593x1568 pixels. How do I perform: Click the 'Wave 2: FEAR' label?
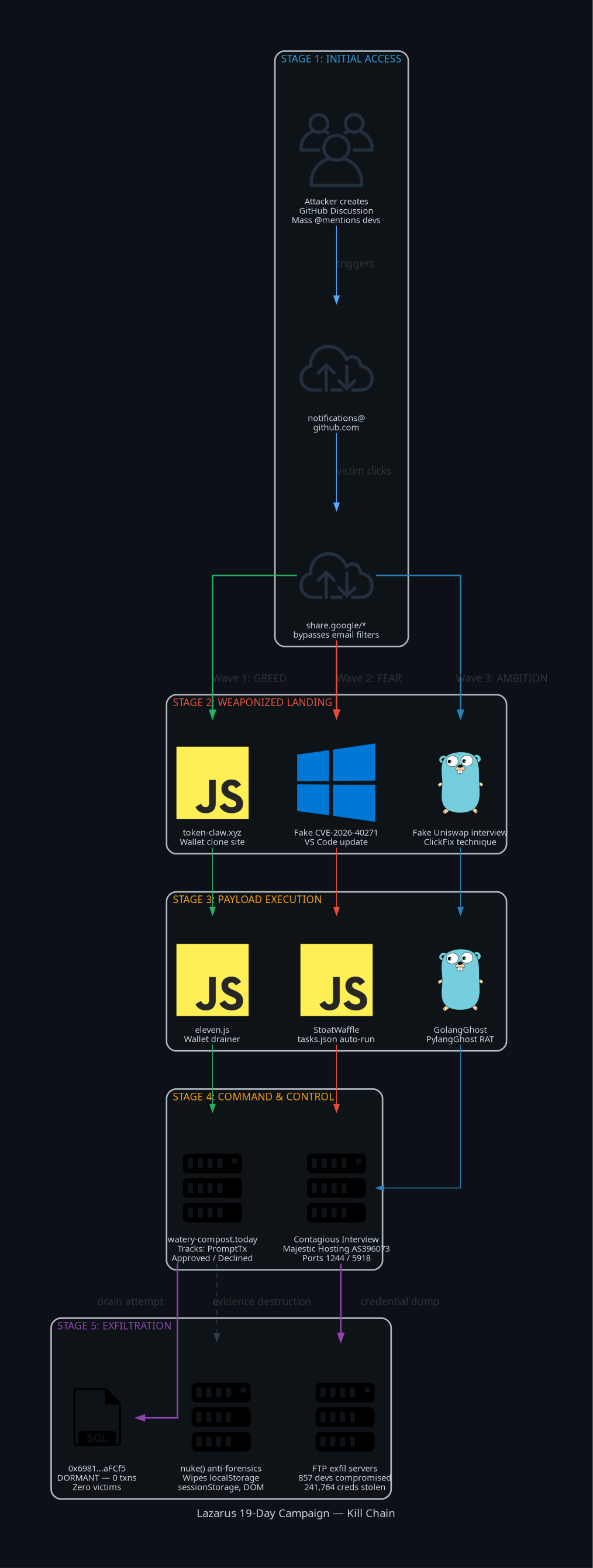(x=368, y=678)
